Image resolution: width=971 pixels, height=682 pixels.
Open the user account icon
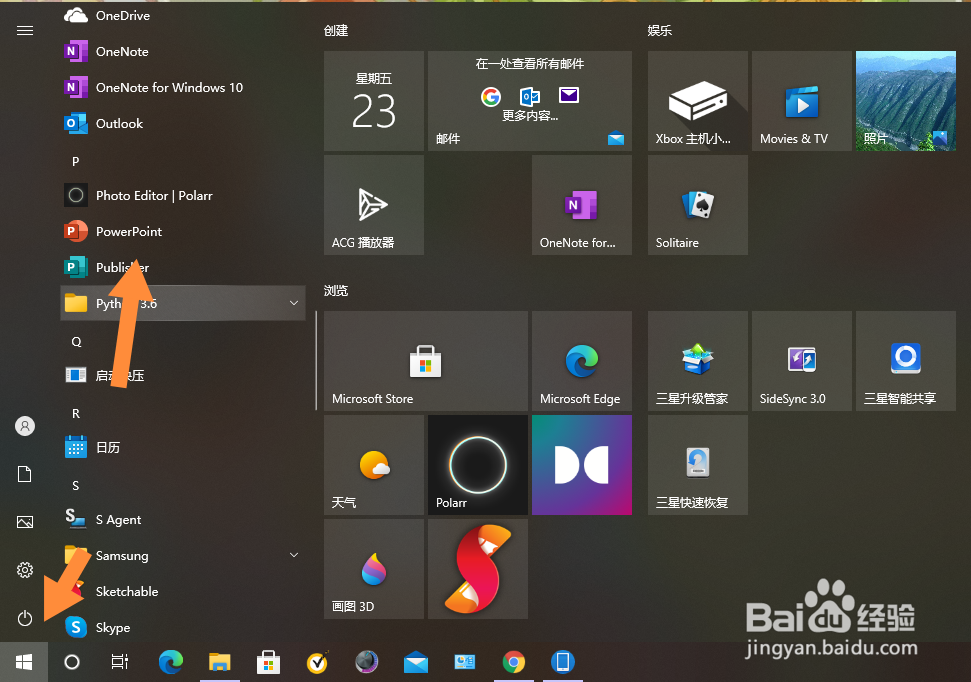point(25,426)
